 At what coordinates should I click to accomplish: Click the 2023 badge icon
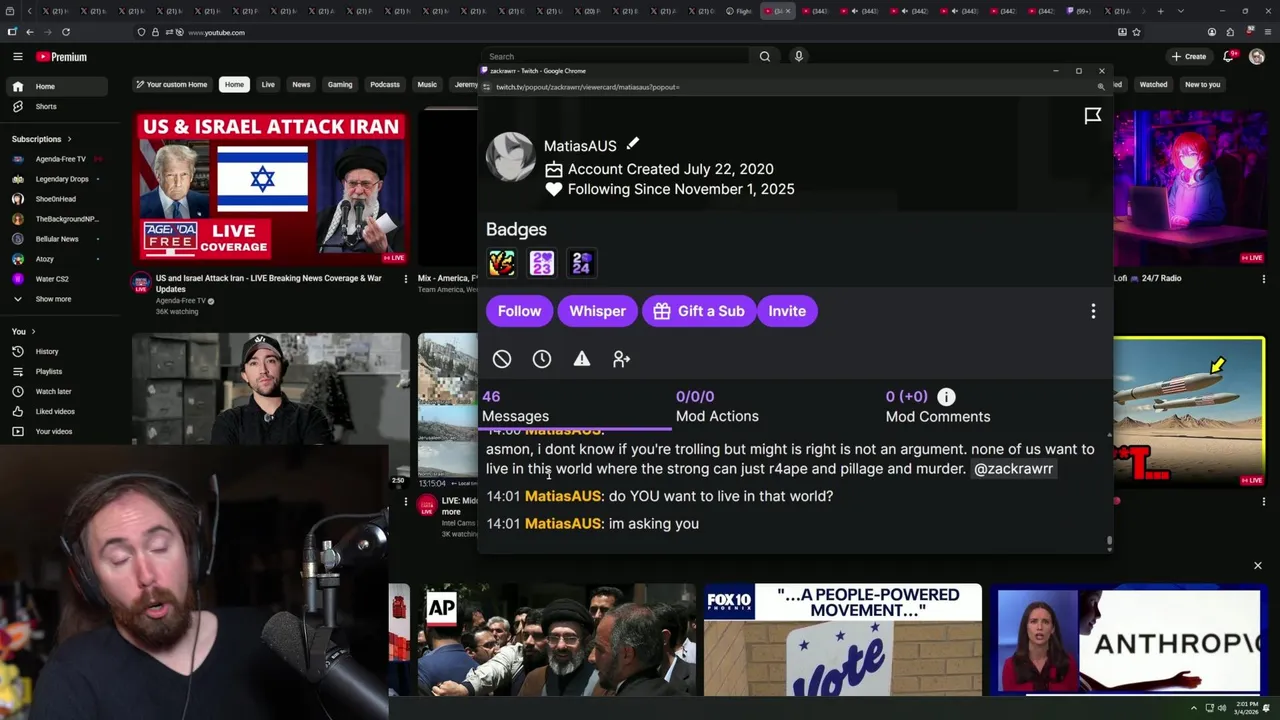(x=542, y=263)
